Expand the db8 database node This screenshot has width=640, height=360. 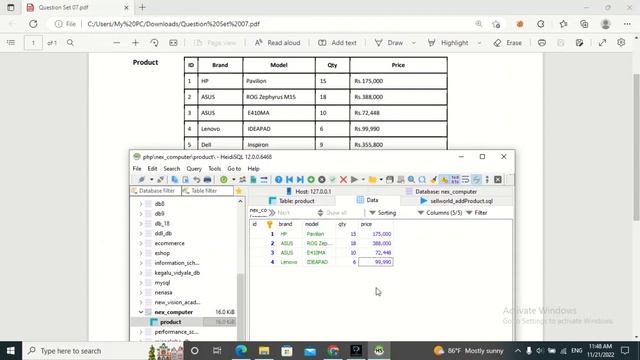pos(141,204)
